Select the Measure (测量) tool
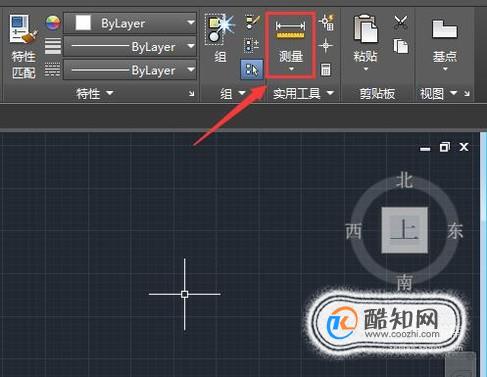Screen dimensions: 487x377 [x=291, y=44]
